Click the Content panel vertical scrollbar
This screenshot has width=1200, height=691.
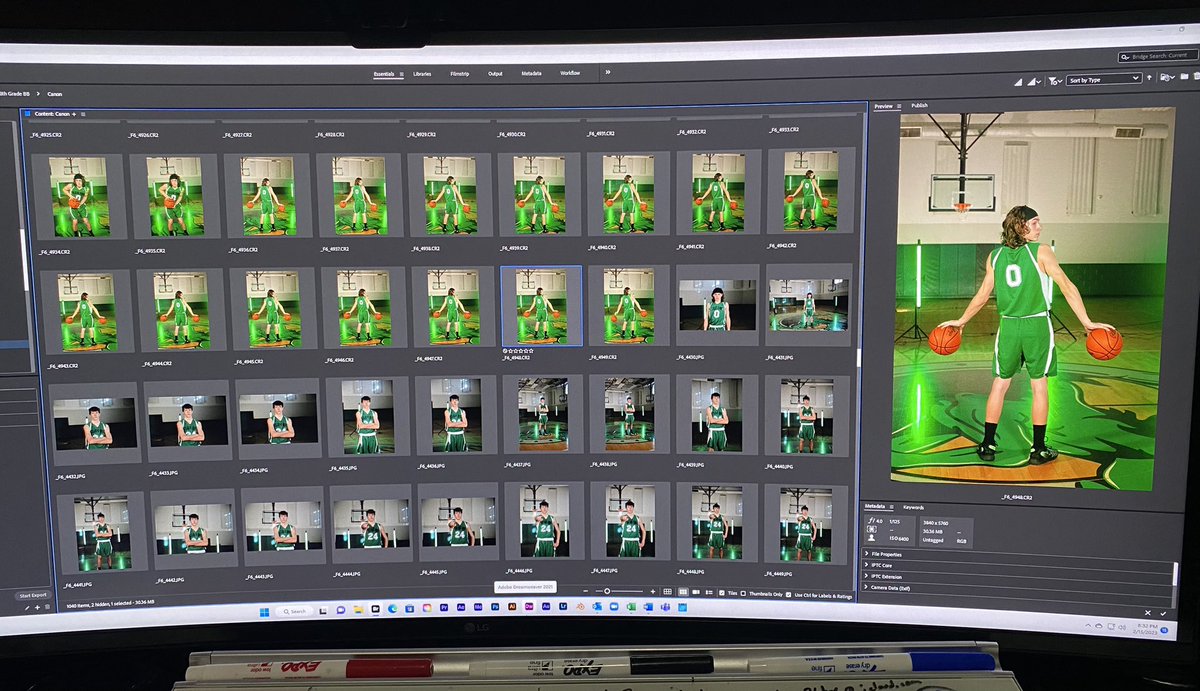click(861, 358)
